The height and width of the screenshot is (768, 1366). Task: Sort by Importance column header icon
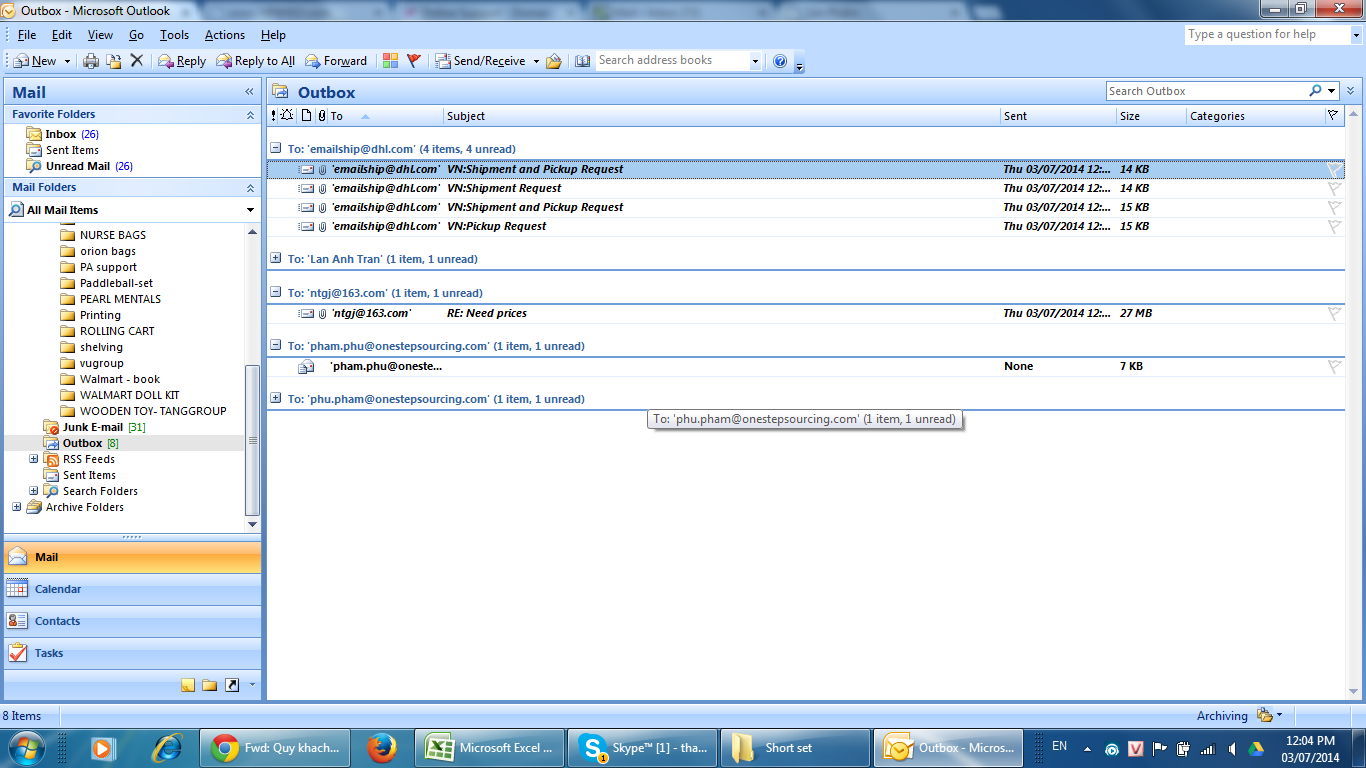(x=274, y=116)
